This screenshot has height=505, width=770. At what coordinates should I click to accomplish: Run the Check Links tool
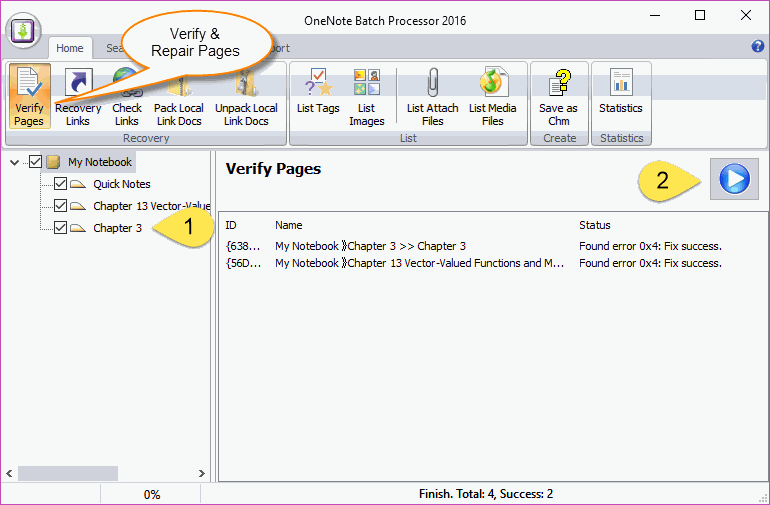[x=127, y=96]
